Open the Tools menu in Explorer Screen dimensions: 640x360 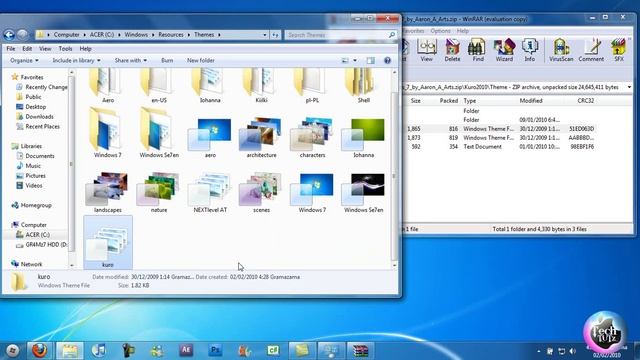(x=65, y=49)
